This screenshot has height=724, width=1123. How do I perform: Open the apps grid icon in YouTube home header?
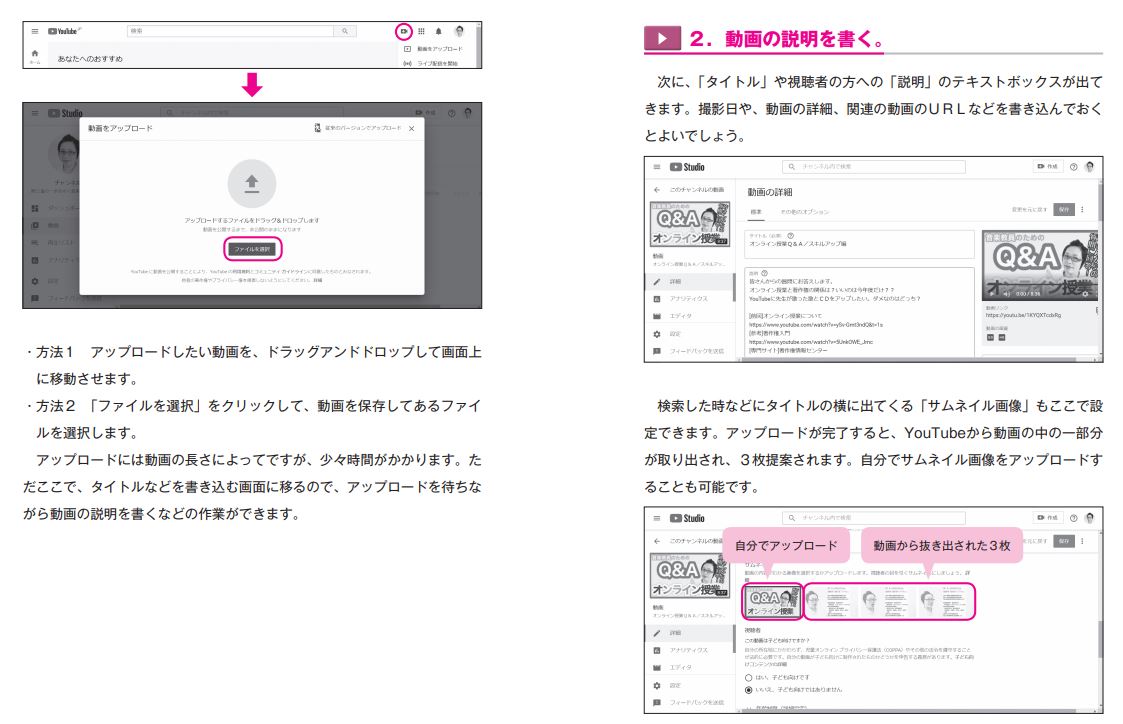(x=421, y=32)
